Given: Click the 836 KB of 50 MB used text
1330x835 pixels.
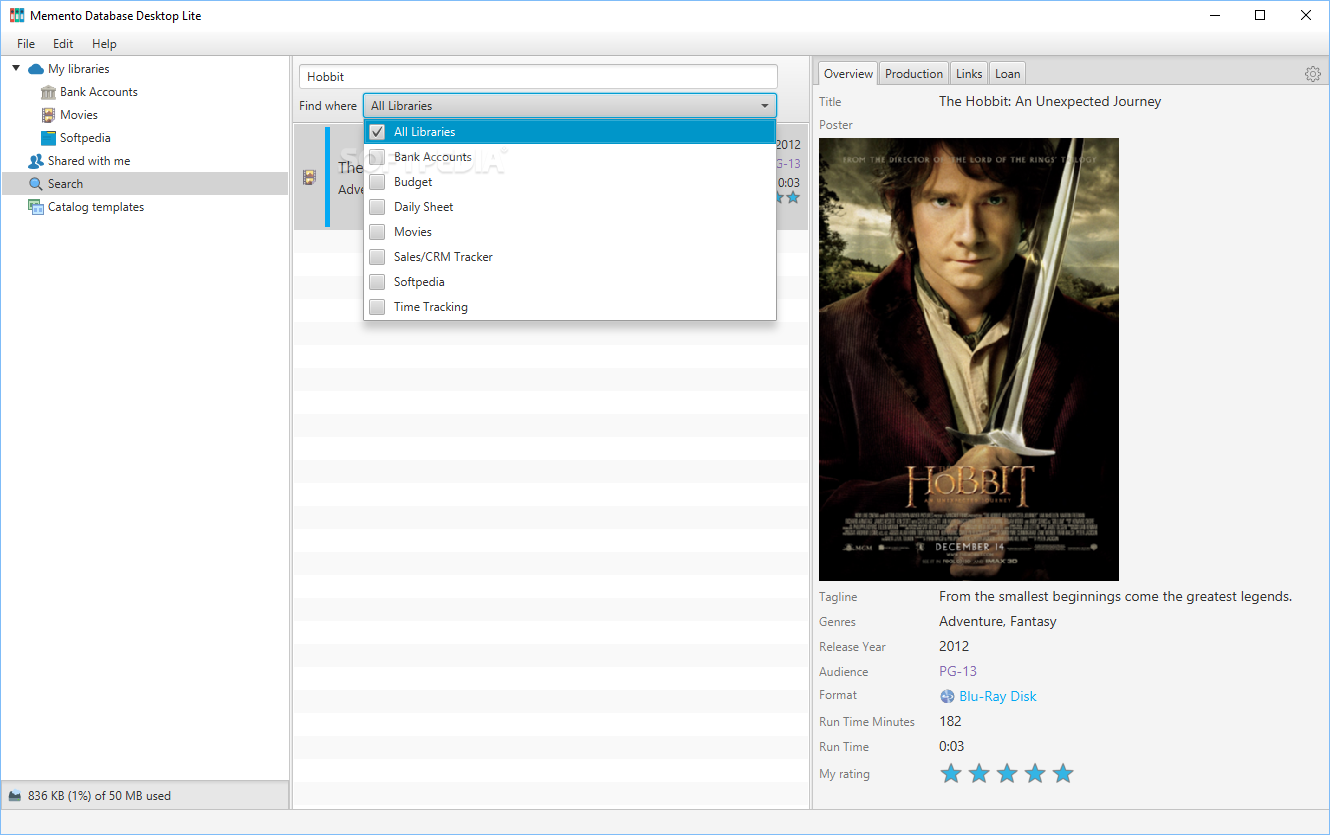Looking at the screenshot, I should (99, 796).
